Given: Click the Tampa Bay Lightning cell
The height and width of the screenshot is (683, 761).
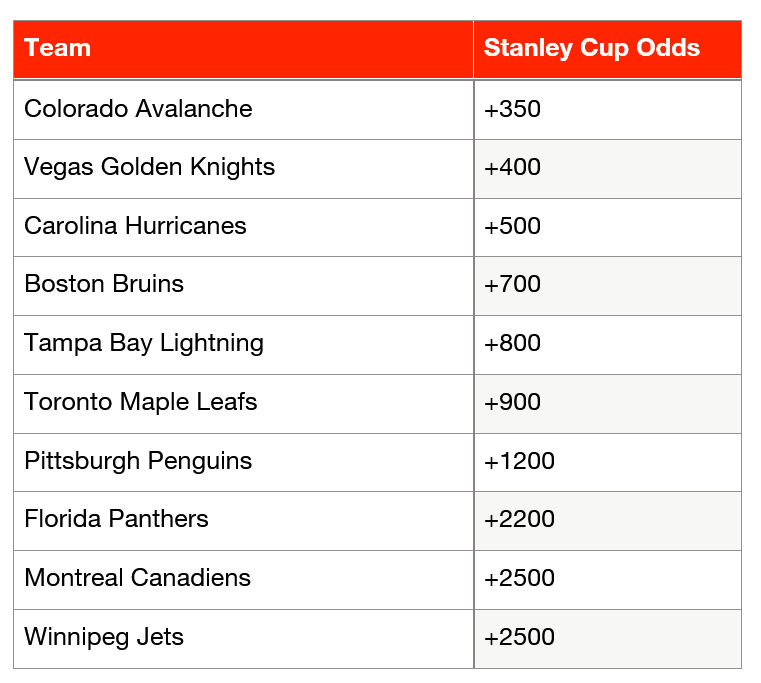Looking at the screenshot, I should [144, 343].
